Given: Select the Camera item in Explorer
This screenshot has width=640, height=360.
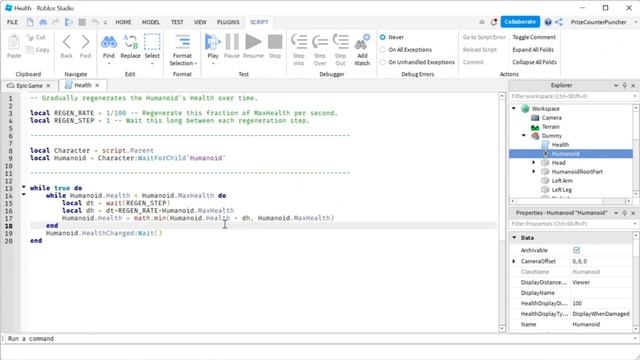Looking at the screenshot, I should pos(551,118).
